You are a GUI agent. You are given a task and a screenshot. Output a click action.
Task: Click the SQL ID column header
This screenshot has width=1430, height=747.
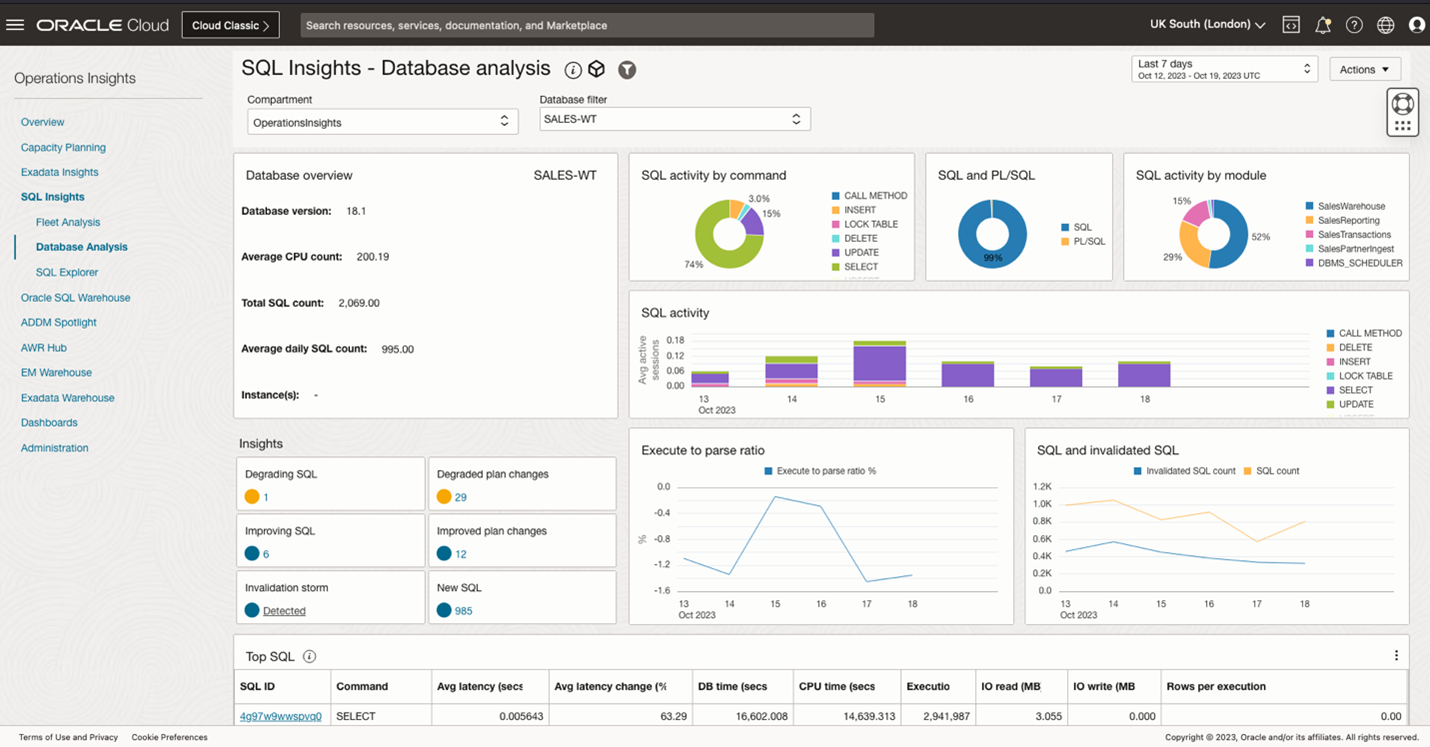point(282,687)
